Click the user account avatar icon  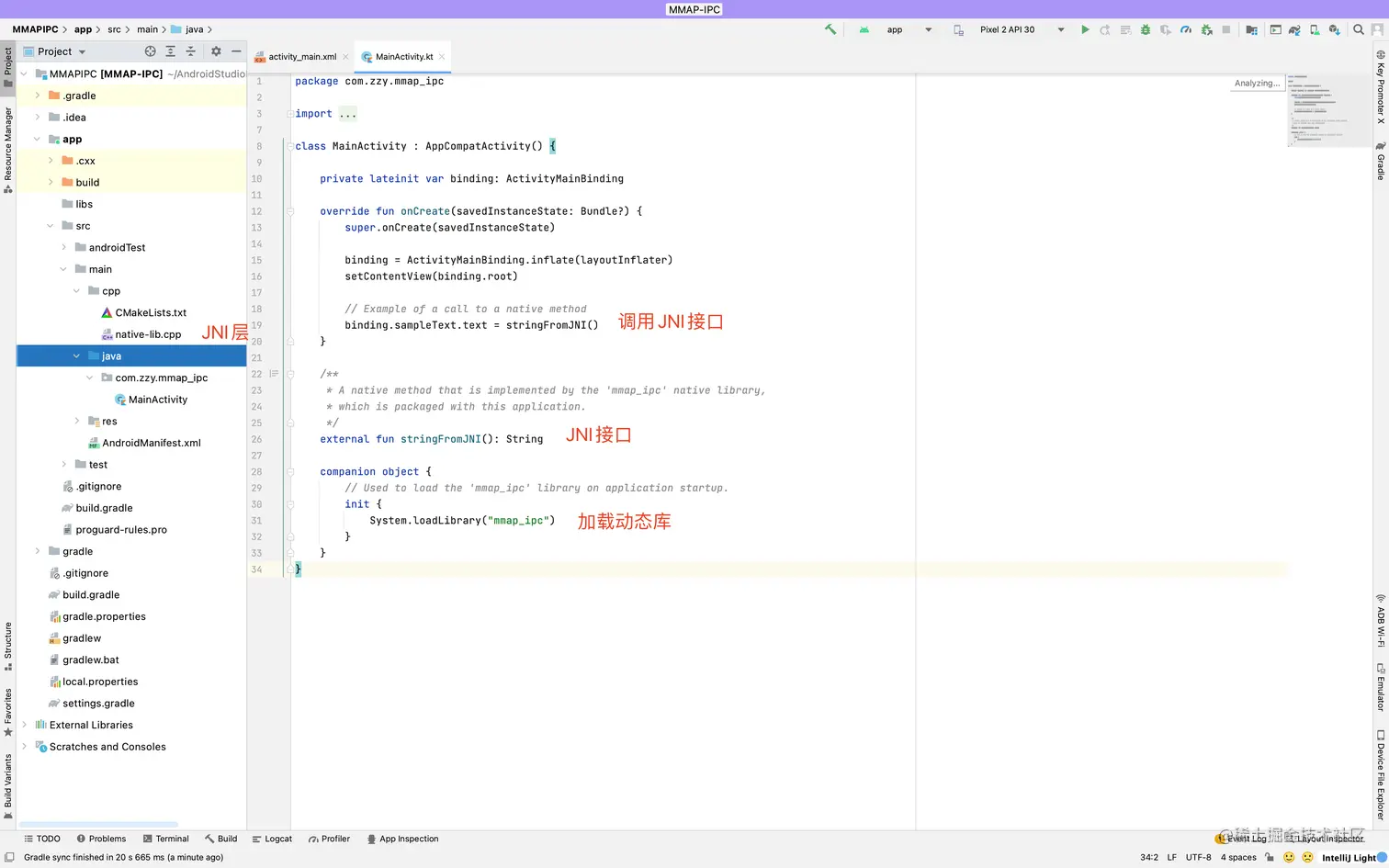1378,29
